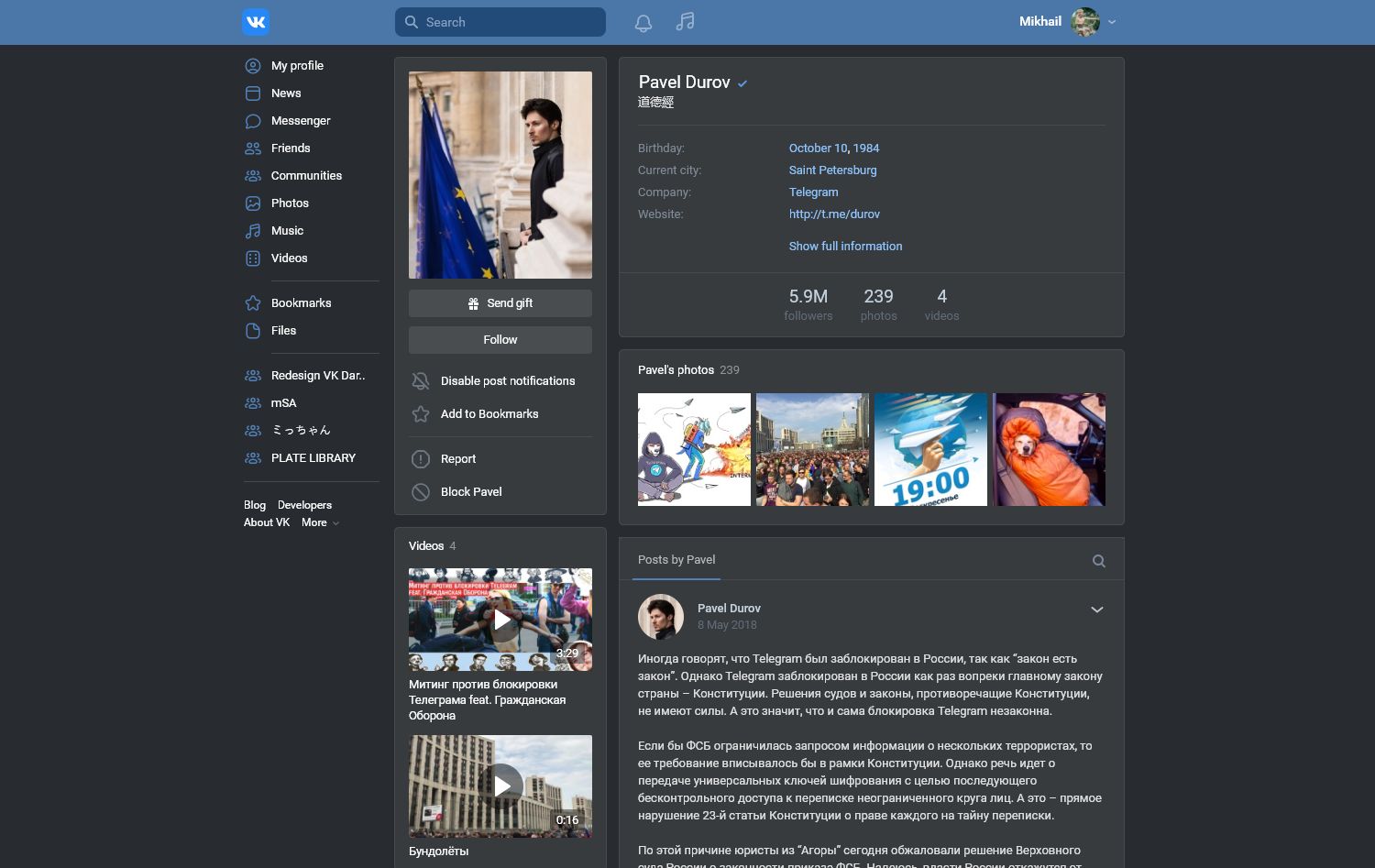The width and height of the screenshot is (1375, 868).
Task: Click Mikhail's avatar in the header
Action: pos(1085,22)
